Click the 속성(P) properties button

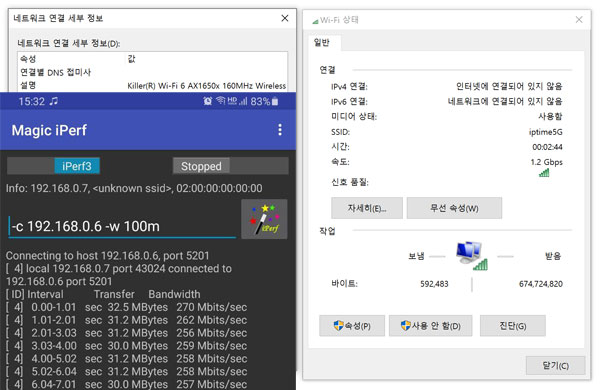click(352, 326)
